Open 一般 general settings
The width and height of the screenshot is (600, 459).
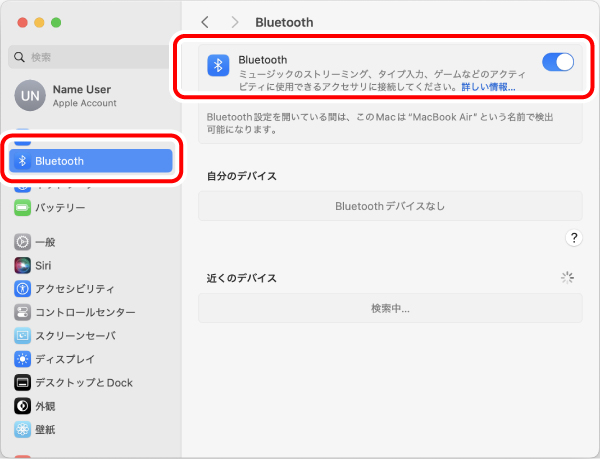click(x=46, y=242)
